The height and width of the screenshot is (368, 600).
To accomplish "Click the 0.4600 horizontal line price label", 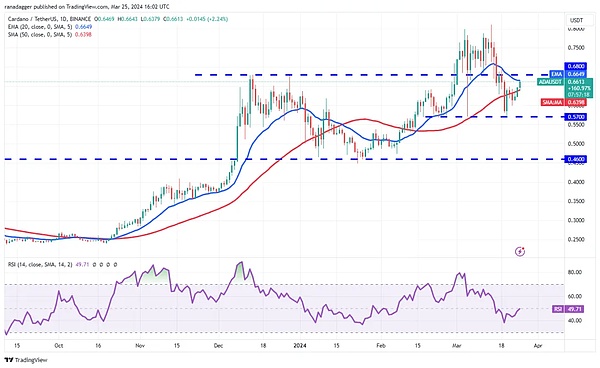I will [576, 159].
